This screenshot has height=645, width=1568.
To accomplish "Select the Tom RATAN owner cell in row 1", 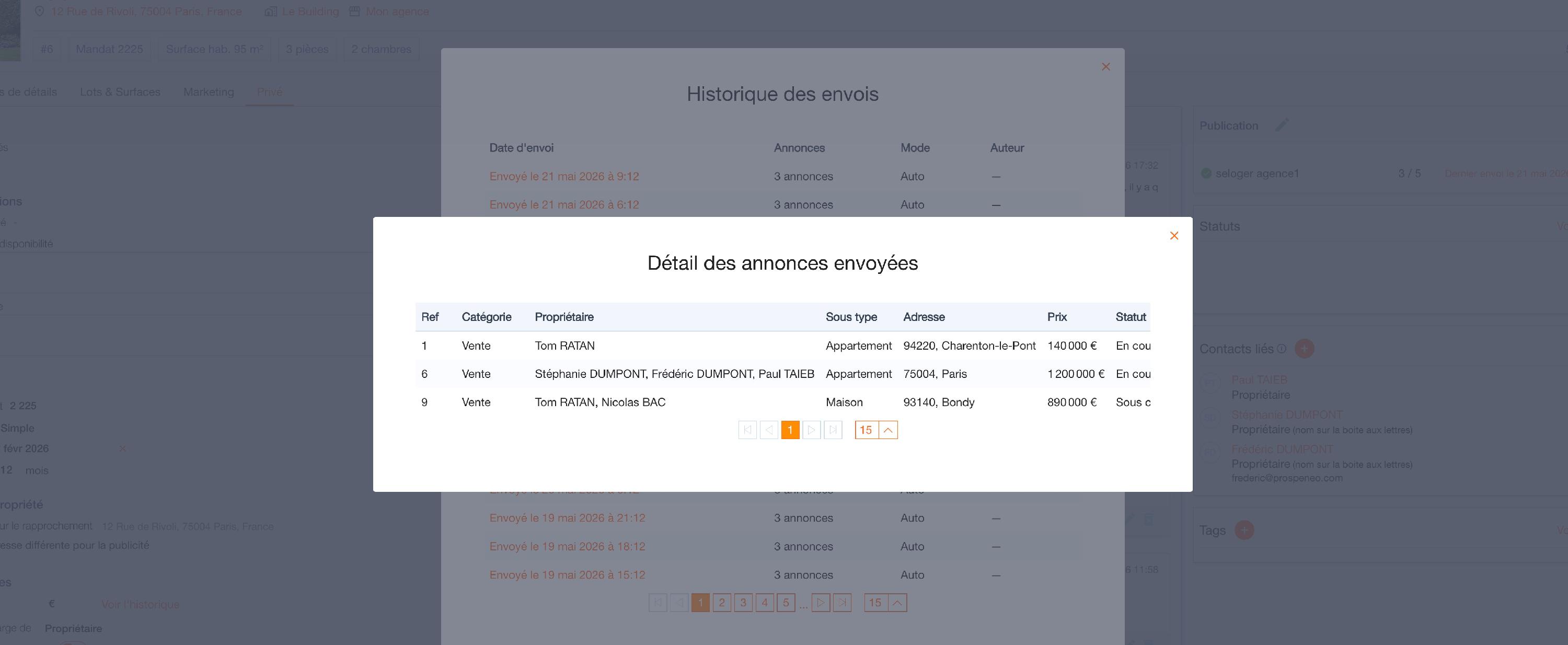I will pyautogui.click(x=565, y=345).
